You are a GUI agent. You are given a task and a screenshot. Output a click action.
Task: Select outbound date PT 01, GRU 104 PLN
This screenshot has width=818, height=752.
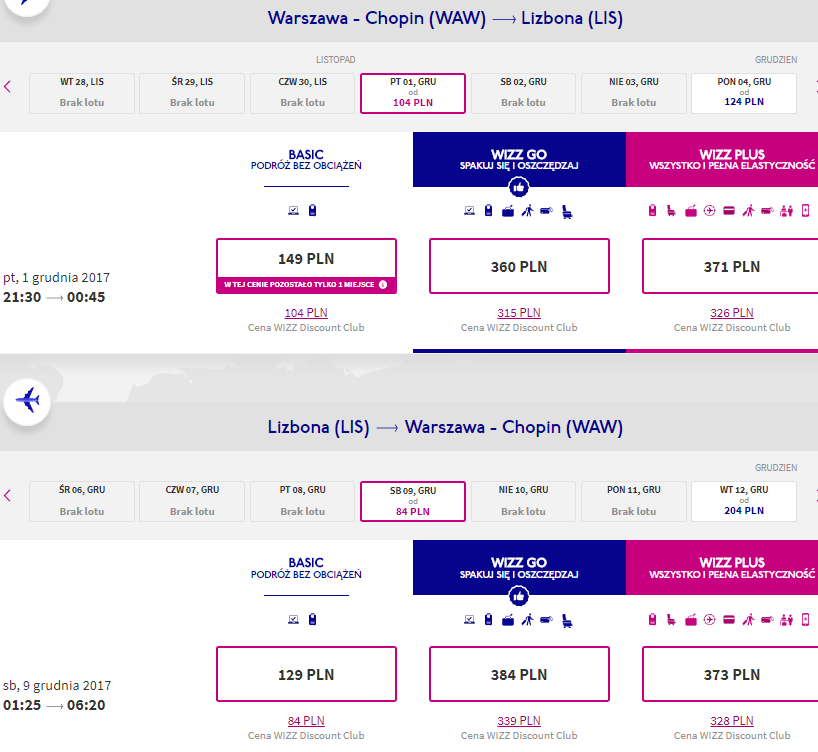(413, 93)
